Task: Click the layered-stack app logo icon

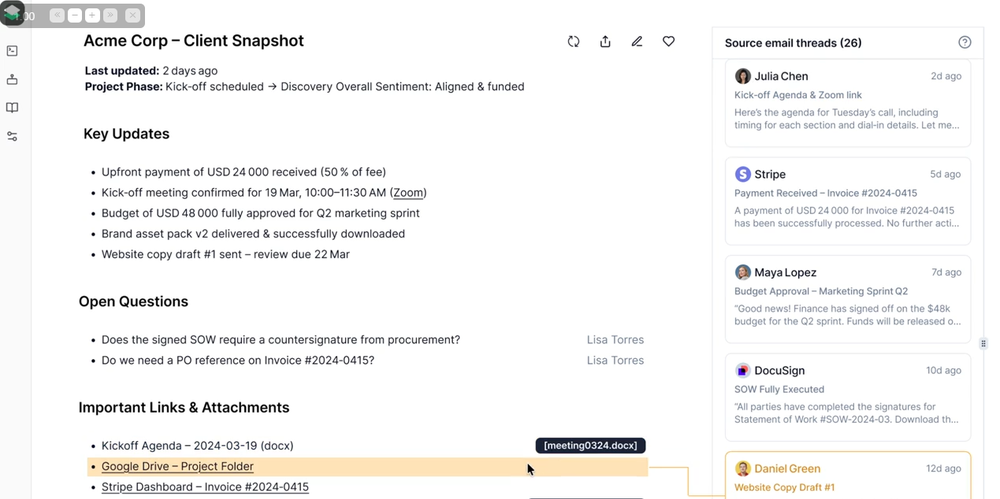Action: coord(12,13)
